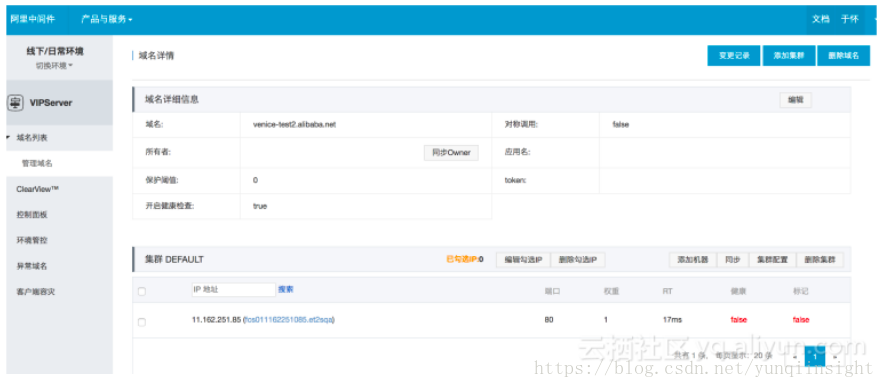The width and height of the screenshot is (885, 388).
Task: Check the 11.162.251.85 row checkbox
Action: pos(142,322)
